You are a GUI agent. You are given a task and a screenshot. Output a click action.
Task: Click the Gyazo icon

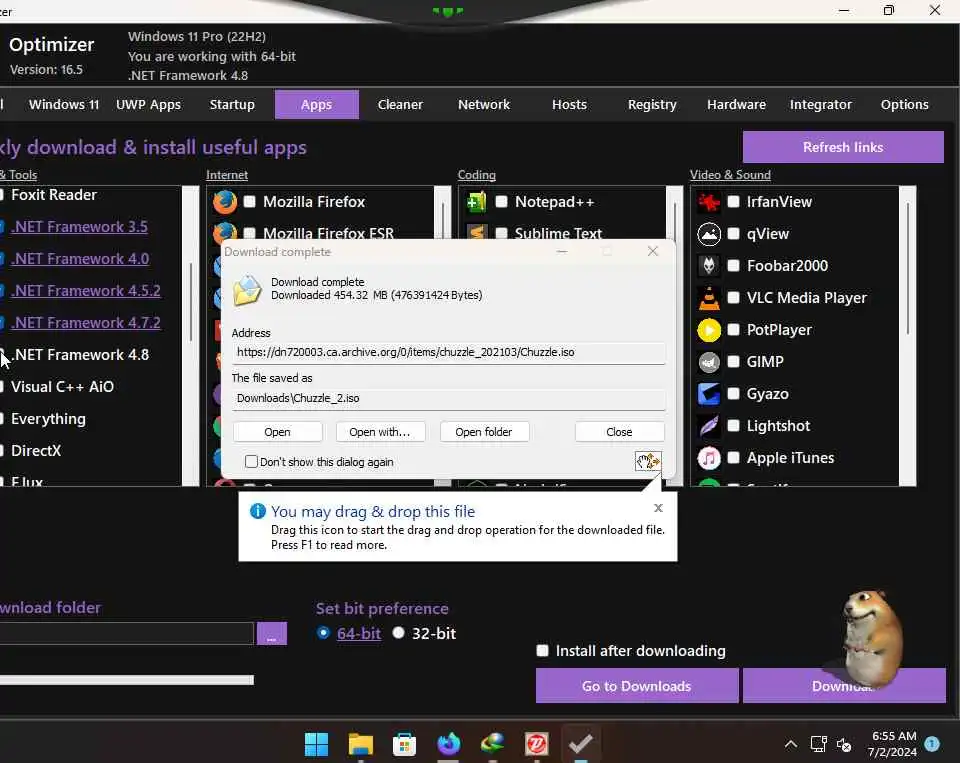coord(709,394)
